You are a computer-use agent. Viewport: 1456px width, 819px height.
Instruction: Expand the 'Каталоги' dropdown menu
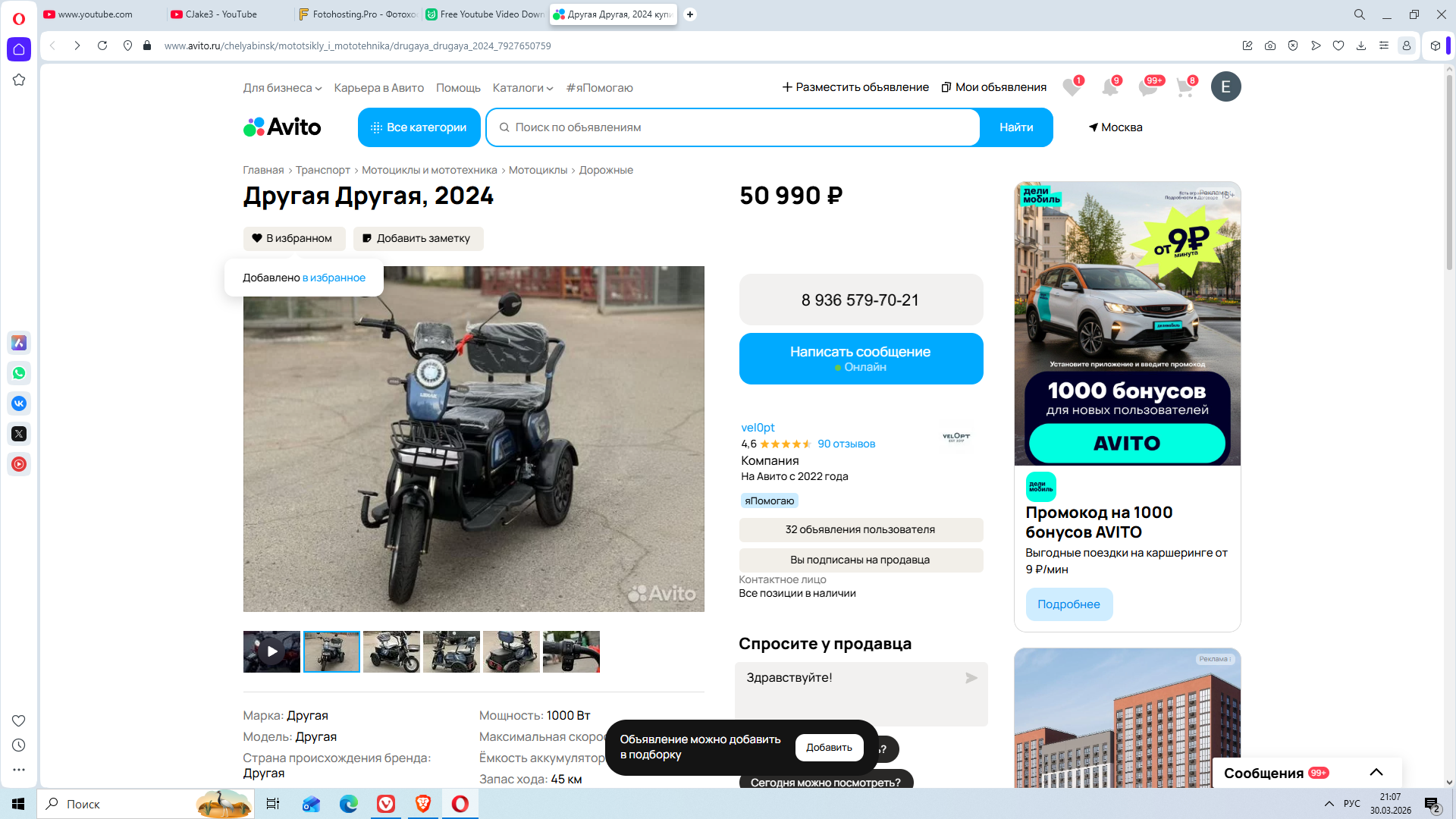[x=522, y=88]
